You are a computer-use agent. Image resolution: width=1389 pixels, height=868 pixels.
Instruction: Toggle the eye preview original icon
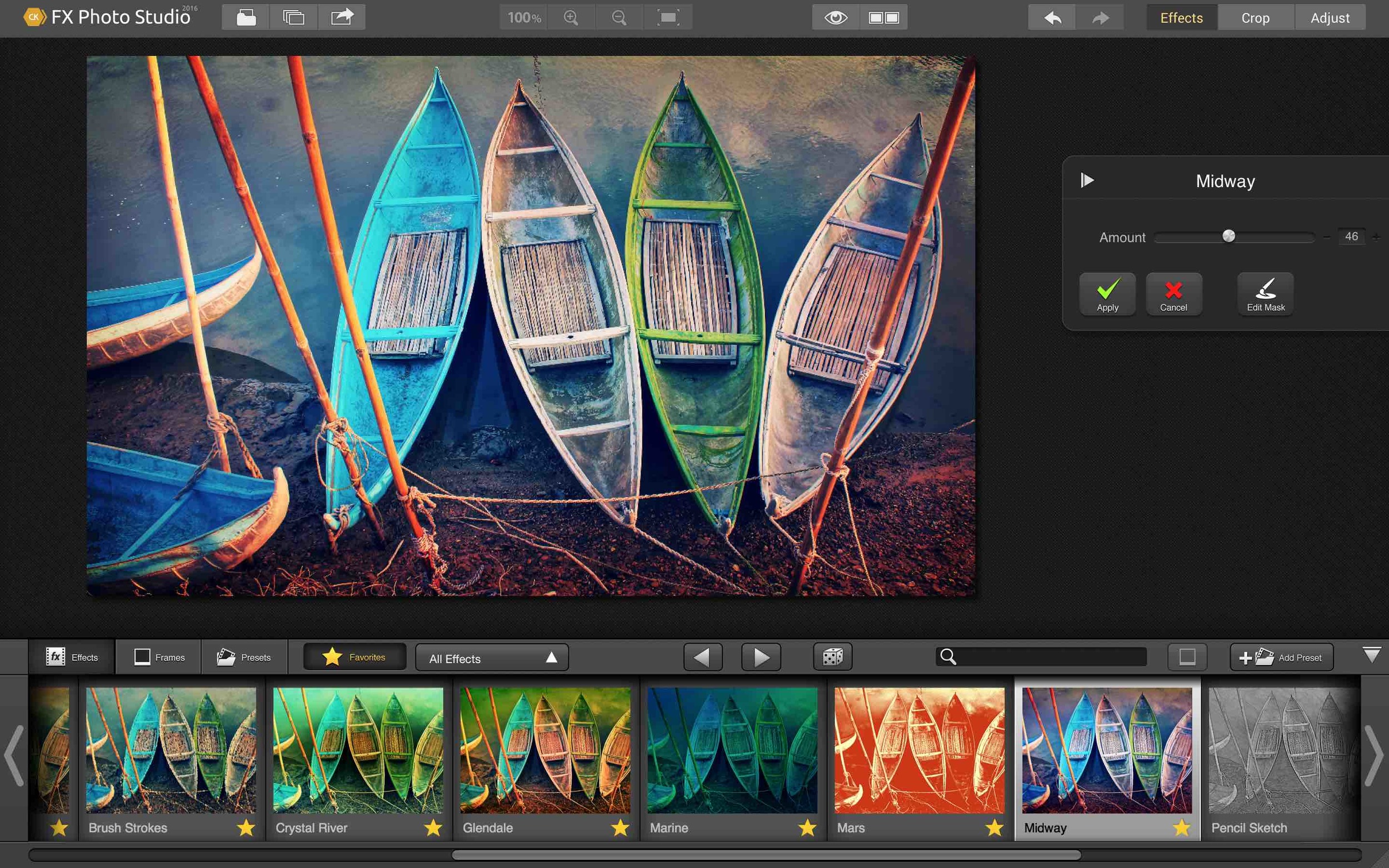(836, 18)
